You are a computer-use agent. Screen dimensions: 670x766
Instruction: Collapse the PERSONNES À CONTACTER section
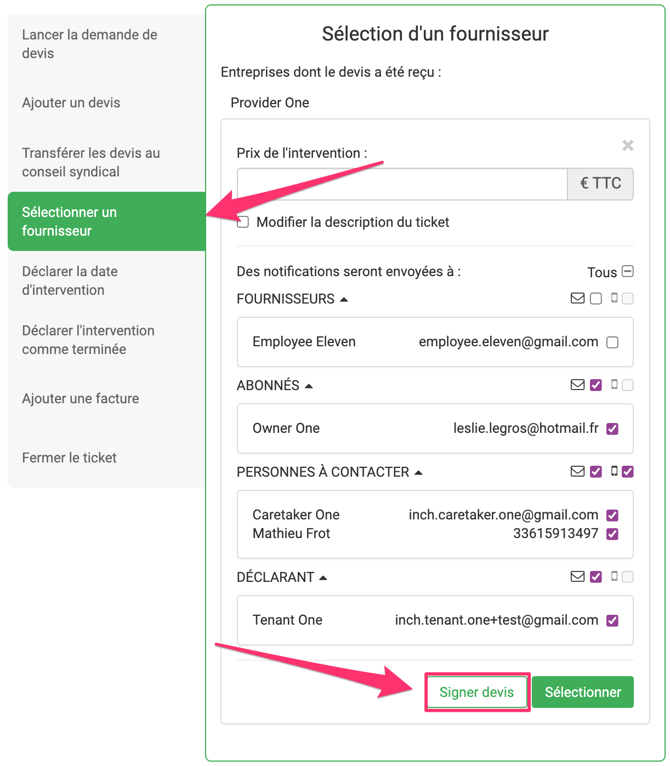coord(418,472)
